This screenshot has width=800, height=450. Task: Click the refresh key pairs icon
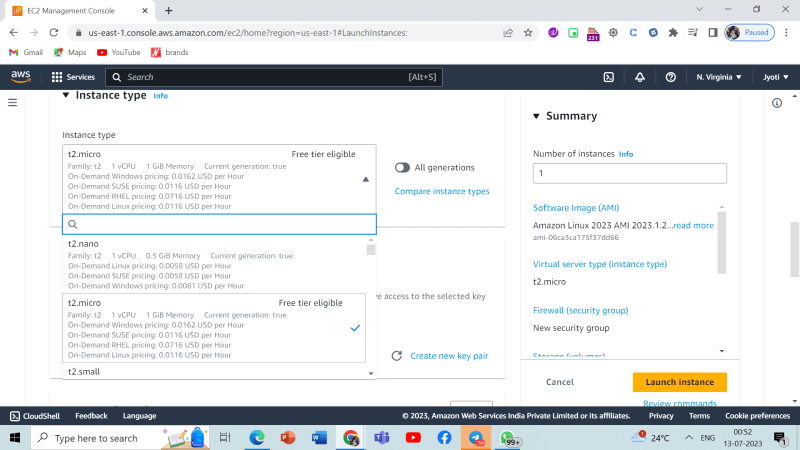396,356
